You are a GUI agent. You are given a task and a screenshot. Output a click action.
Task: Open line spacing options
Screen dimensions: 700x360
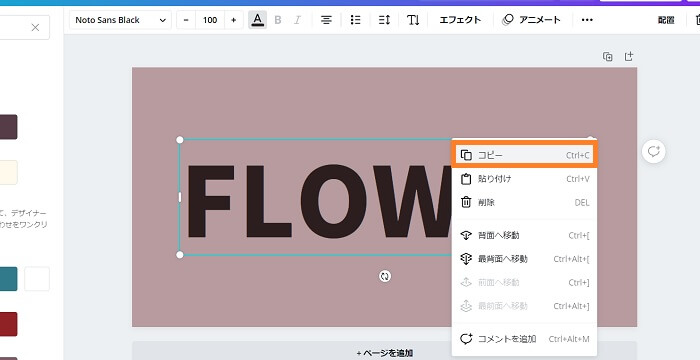pos(384,20)
